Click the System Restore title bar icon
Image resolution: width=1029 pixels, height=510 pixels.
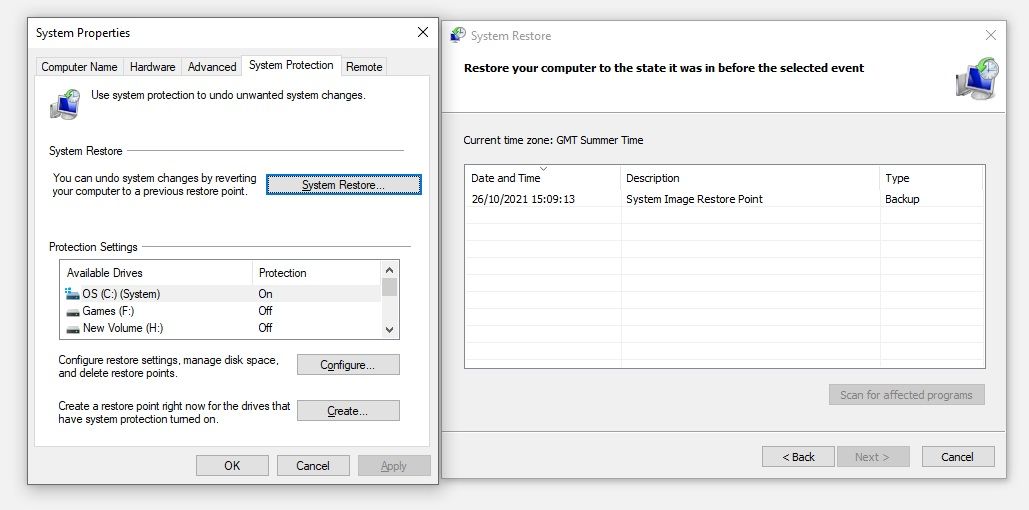[458, 35]
